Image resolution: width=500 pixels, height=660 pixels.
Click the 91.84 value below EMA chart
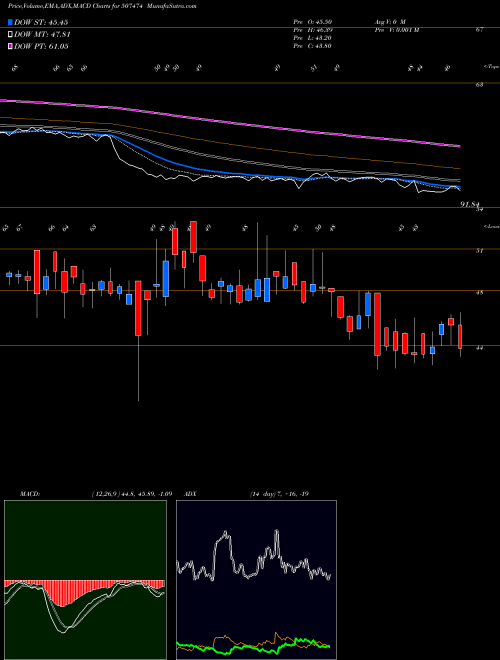(470, 204)
